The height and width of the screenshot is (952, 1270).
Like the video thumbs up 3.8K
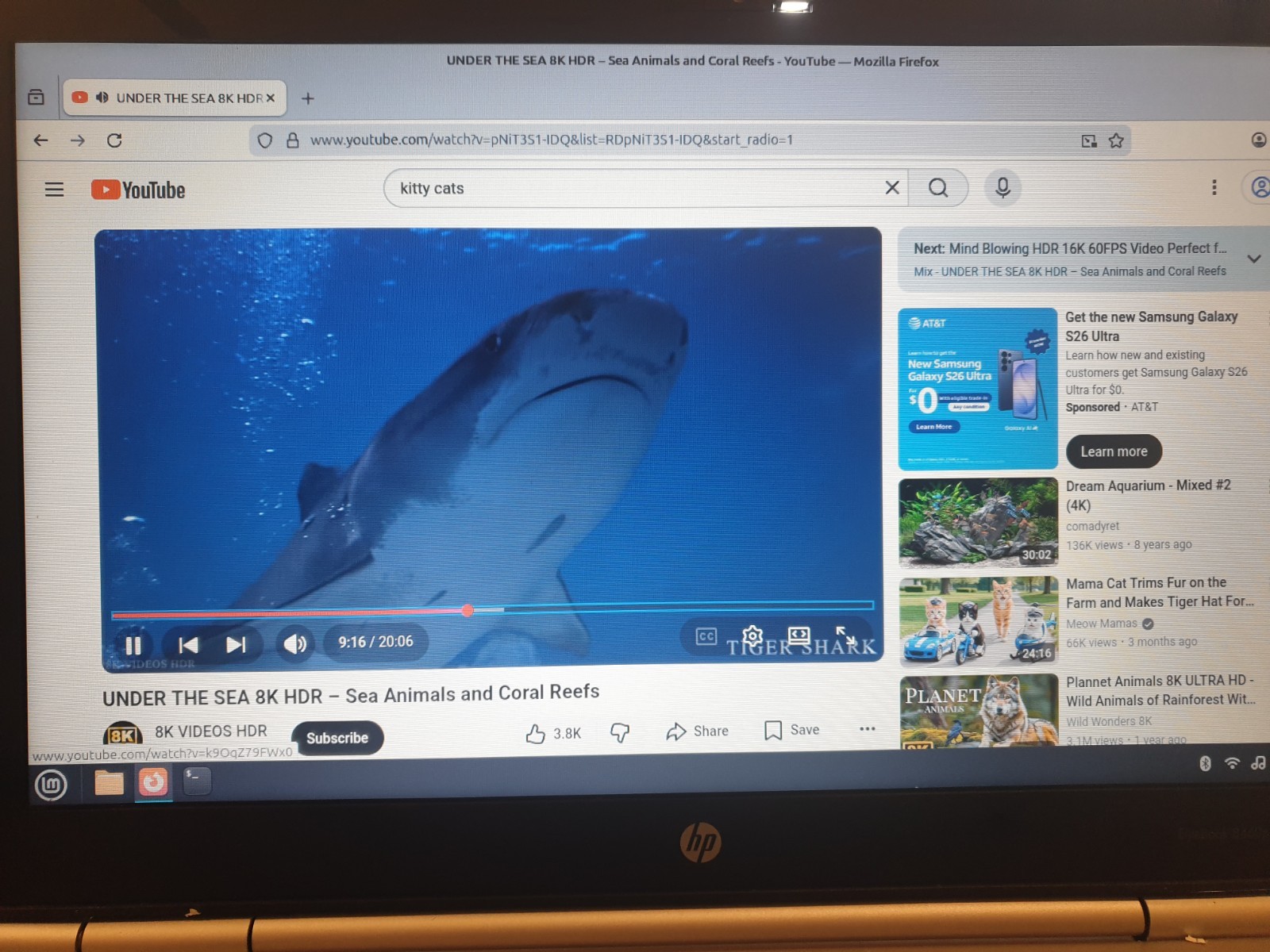[553, 733]
